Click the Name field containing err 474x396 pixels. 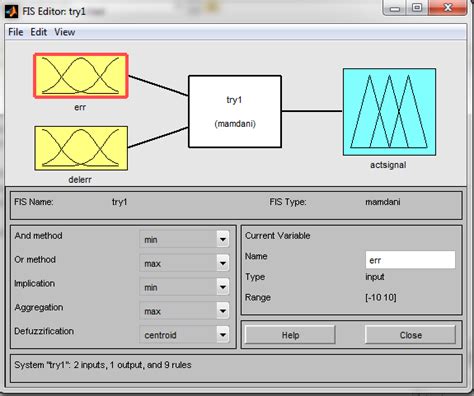coord(410,260)
